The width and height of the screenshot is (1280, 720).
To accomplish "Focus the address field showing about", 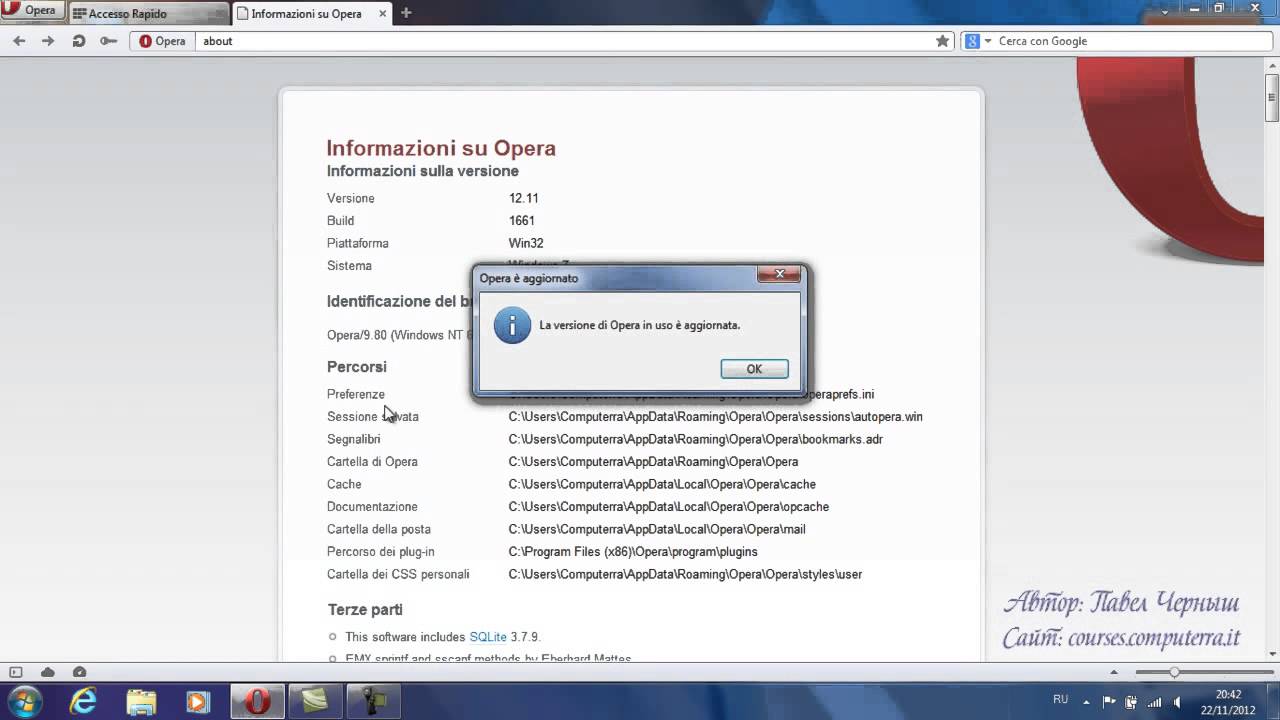I will tap(563, 41).
